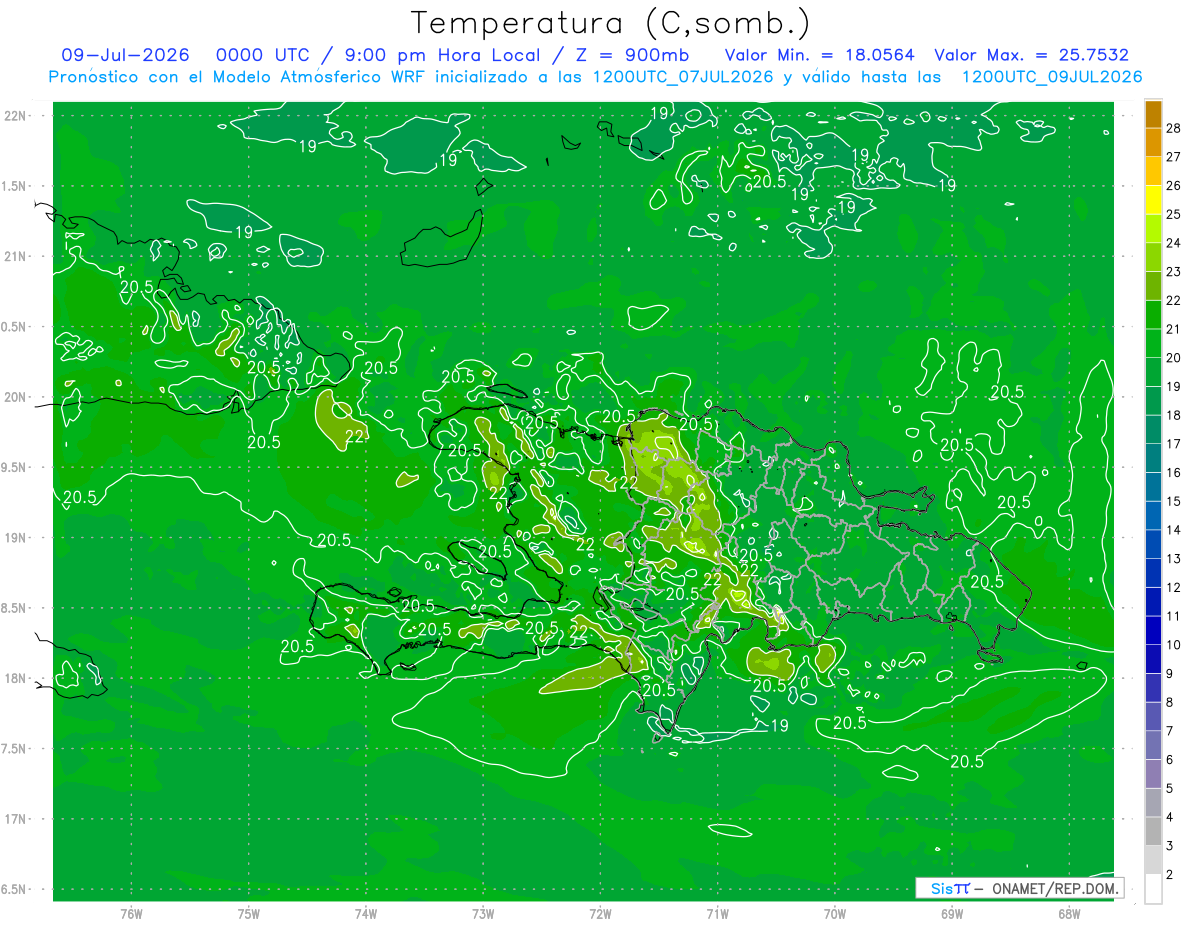The height and width of the screenshot is (927, 1200).
Task: Click the 74W longitude axis label
Action: click(366, 913)
